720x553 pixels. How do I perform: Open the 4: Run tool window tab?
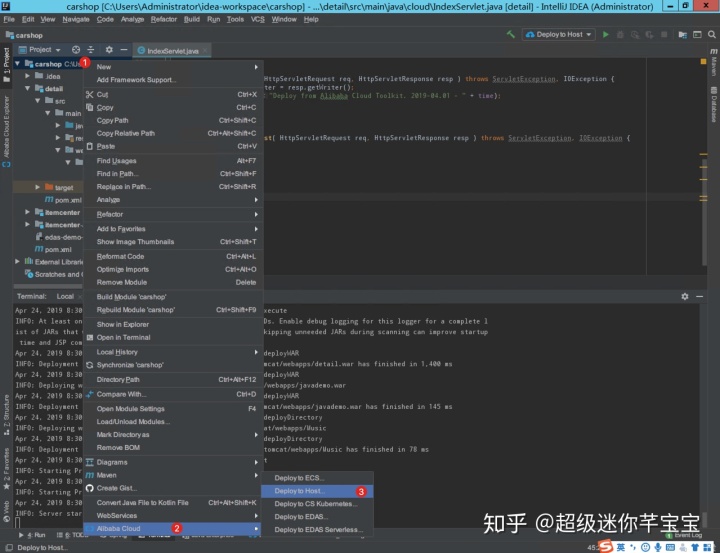pos(32,535)
